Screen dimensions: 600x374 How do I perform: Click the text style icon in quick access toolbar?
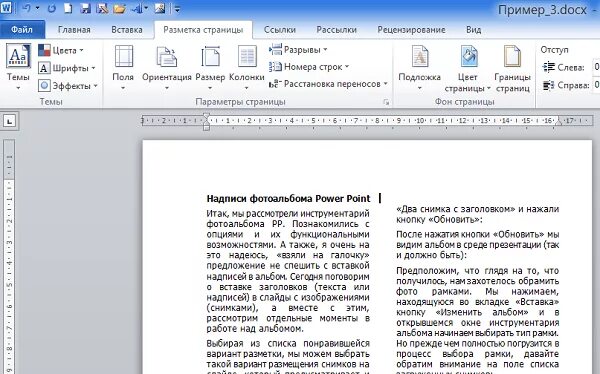pyautogui.click(x=137, y=8)
